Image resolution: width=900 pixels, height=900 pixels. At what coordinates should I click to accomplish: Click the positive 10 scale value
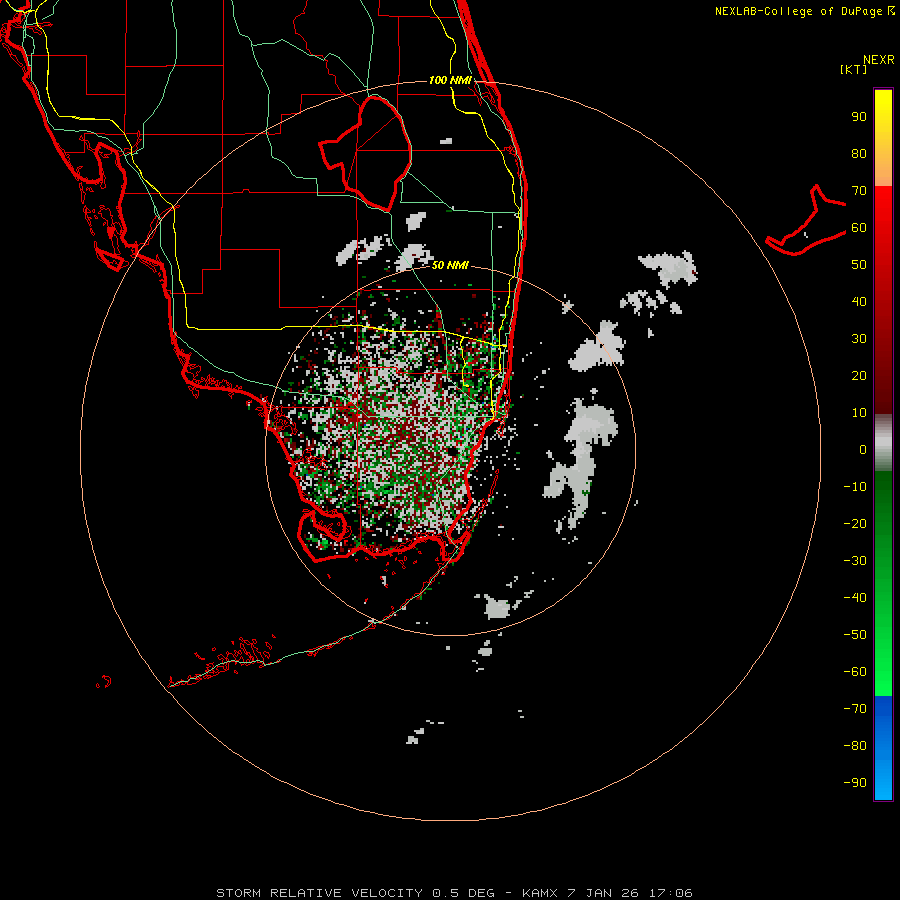859,413
